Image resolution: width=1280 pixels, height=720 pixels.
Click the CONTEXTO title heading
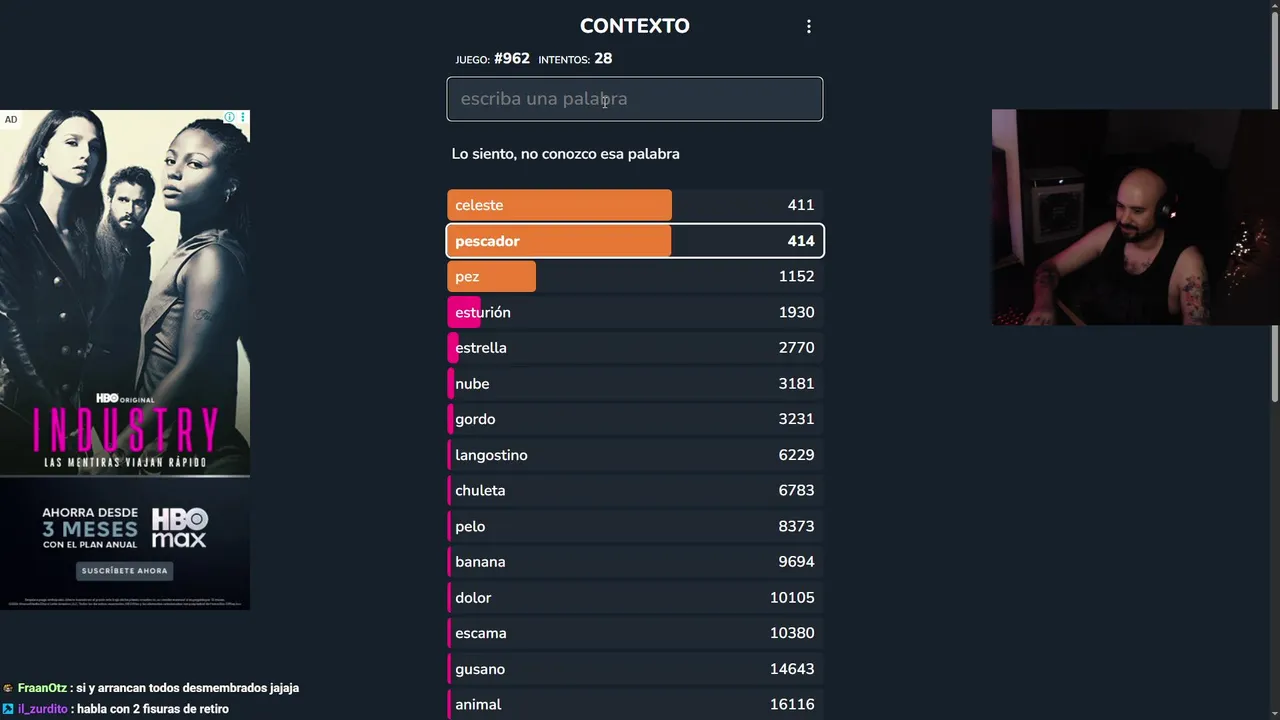[x=634, y=26]
